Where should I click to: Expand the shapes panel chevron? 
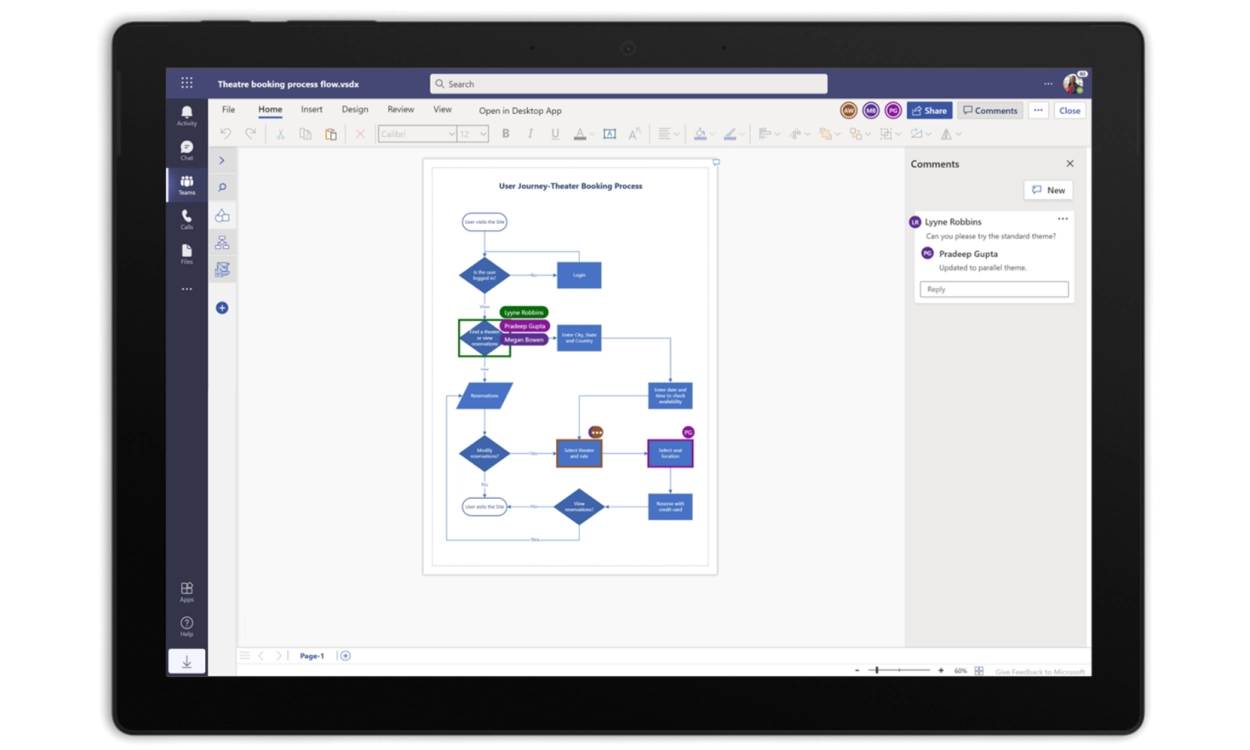tap(222, 160)
